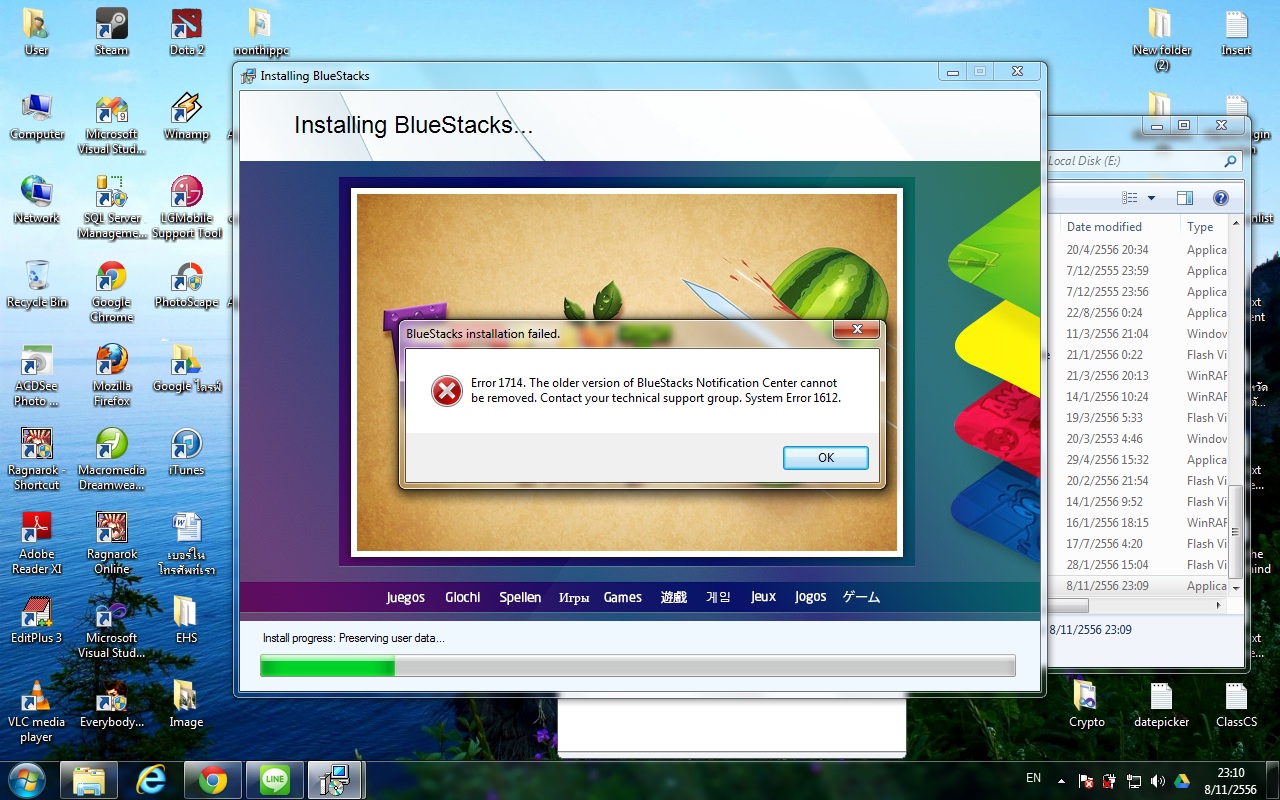
Task: Click the red error icon in the dialog
Action: tap(447, 391)
